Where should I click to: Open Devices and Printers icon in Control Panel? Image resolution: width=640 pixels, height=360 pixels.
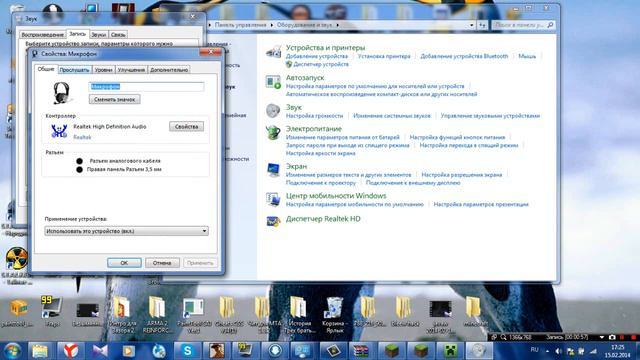[x=273, y=52]
